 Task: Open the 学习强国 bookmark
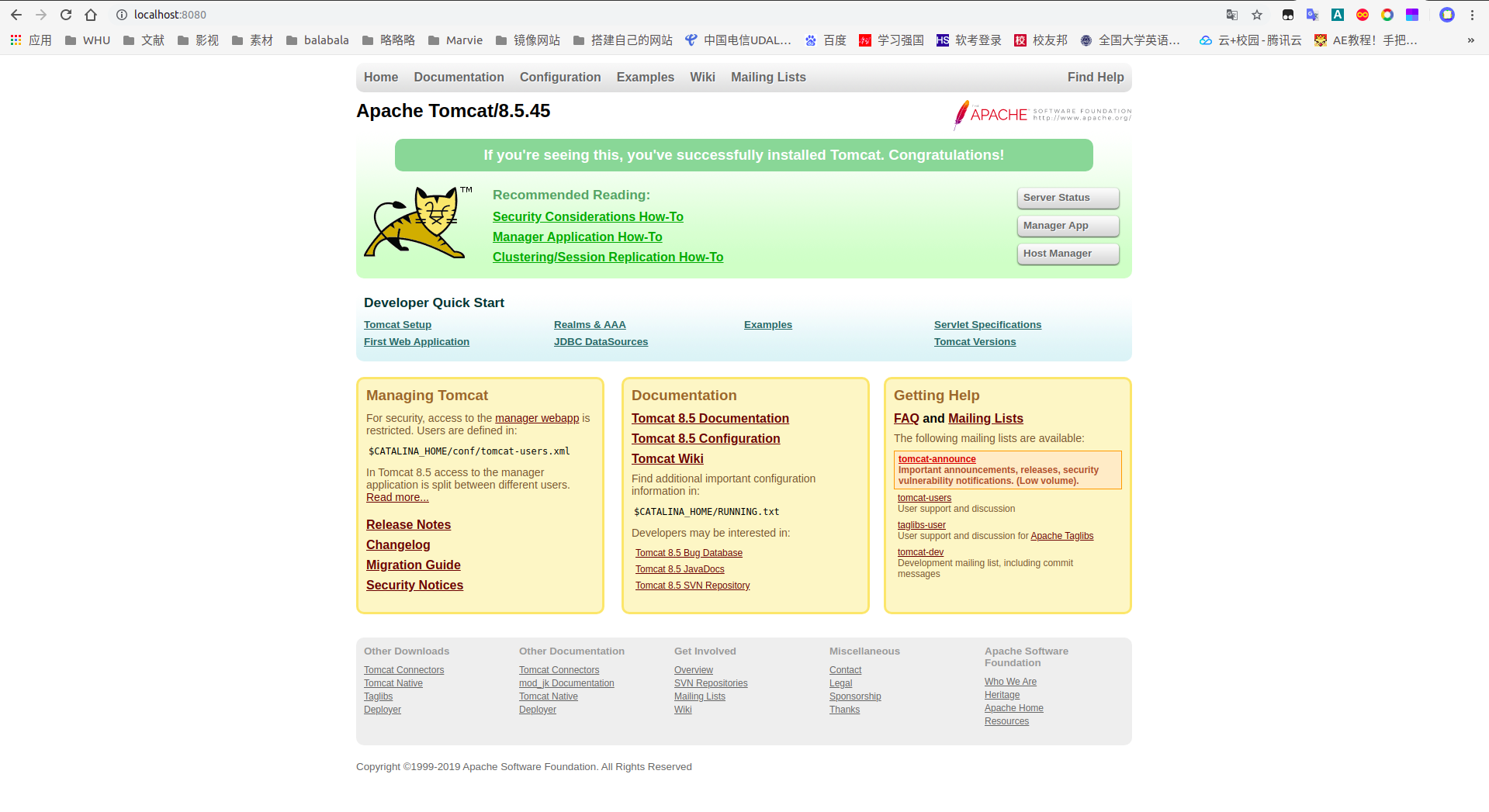(892, 40)
